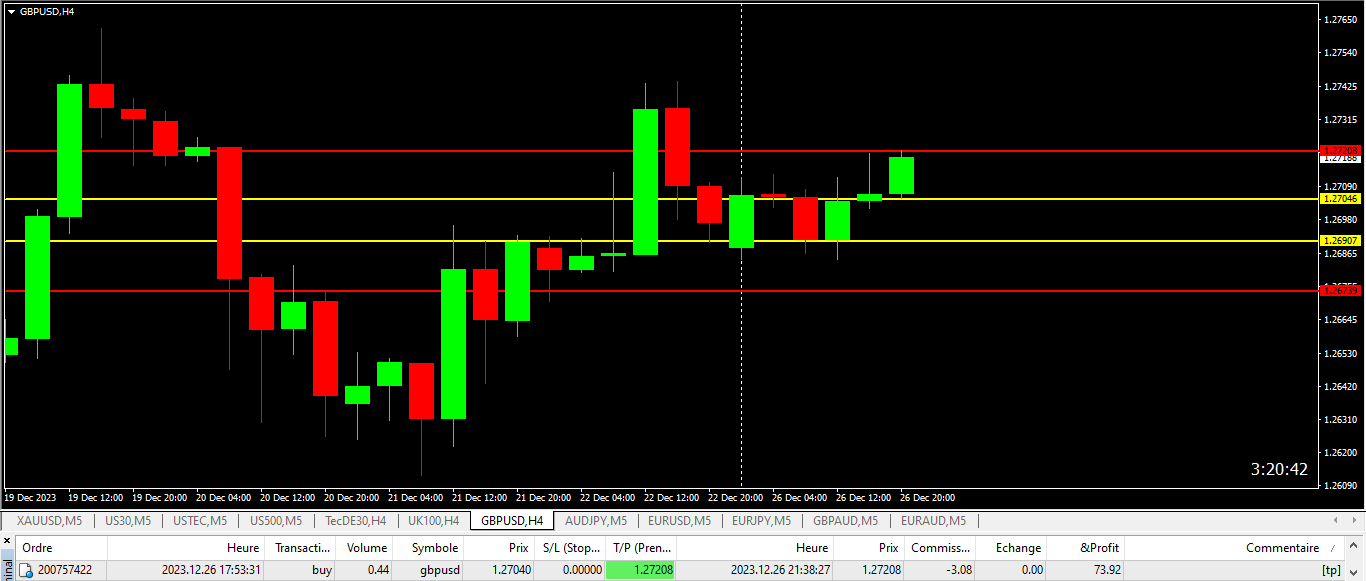Viewport: 1366px width, 581px height.
Task: Switch to the UK100,H4 chart tab
Action: 434,521
